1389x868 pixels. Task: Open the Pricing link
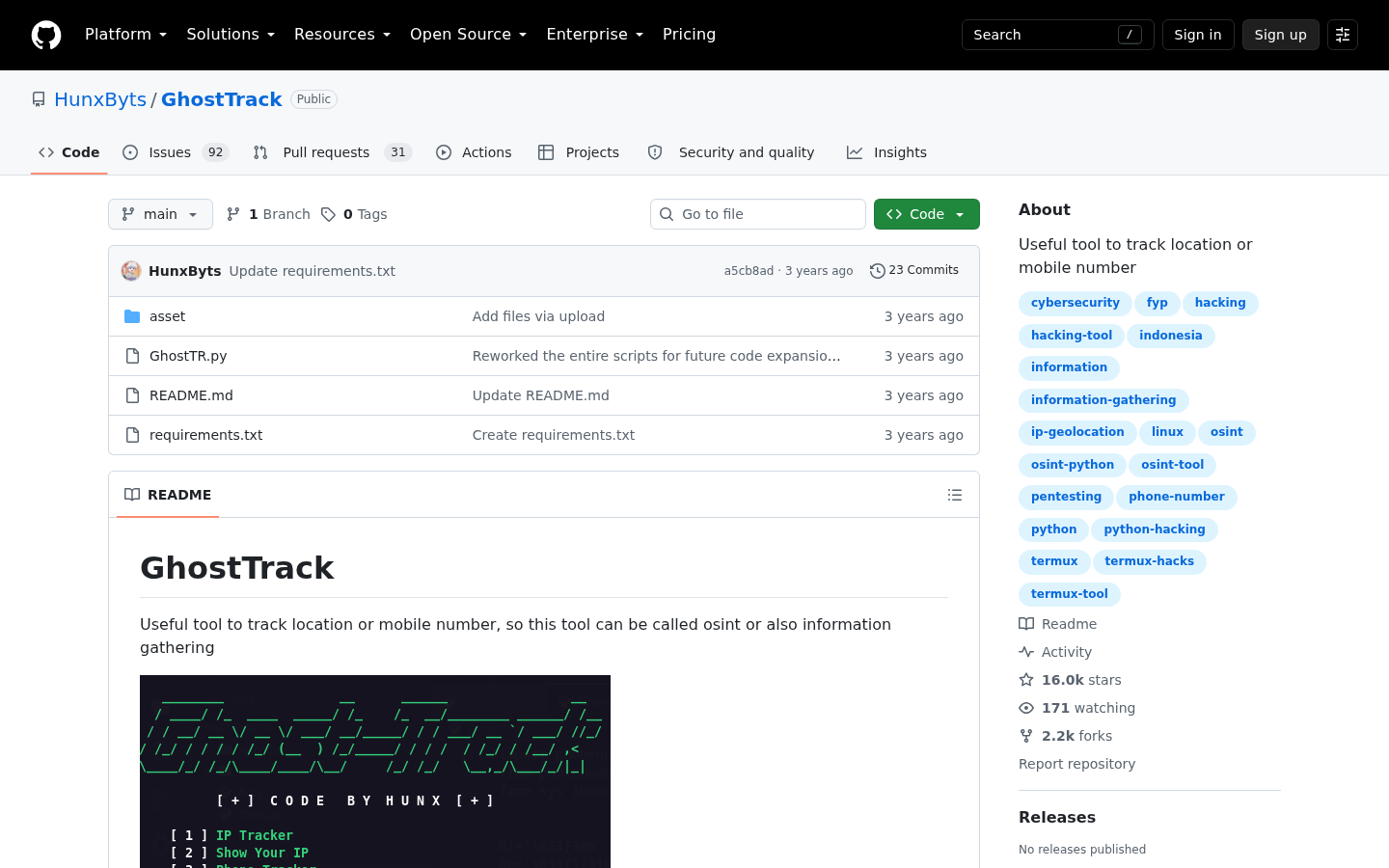(x=689, y=35)
